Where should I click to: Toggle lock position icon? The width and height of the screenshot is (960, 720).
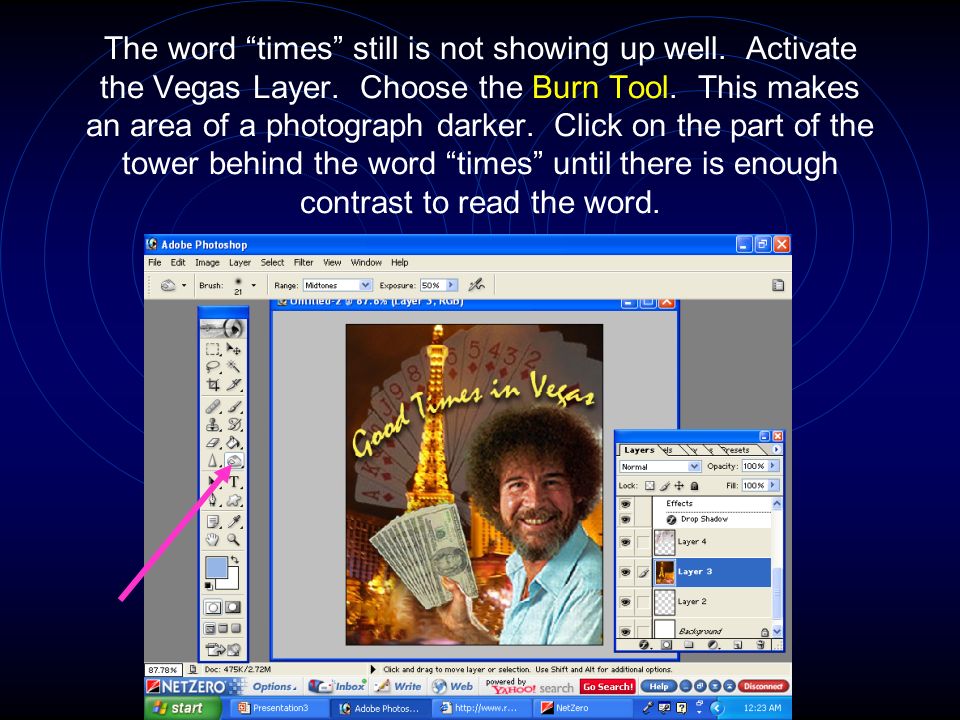pos(679,486)
